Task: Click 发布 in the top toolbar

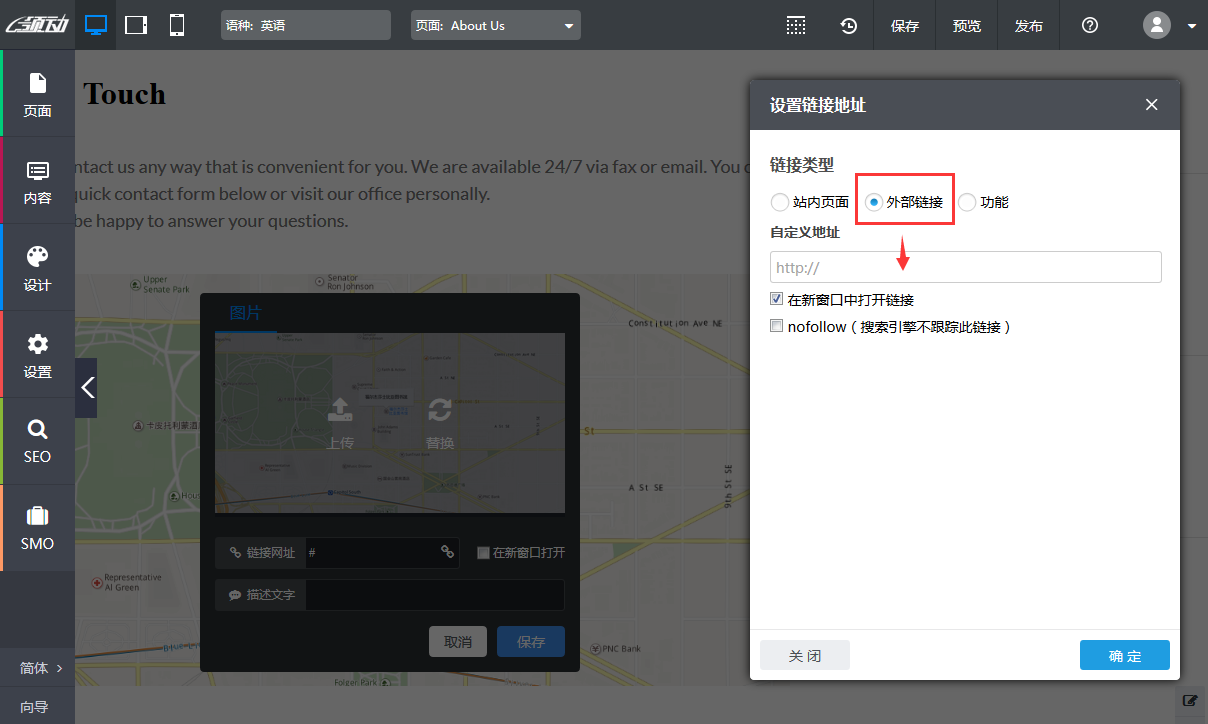Action: coord(1028,26)
